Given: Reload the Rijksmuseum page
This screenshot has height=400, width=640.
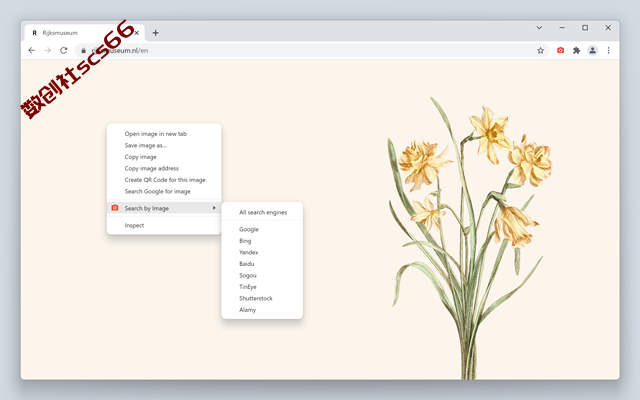Looking at the screenshot, I should [64, 50].
